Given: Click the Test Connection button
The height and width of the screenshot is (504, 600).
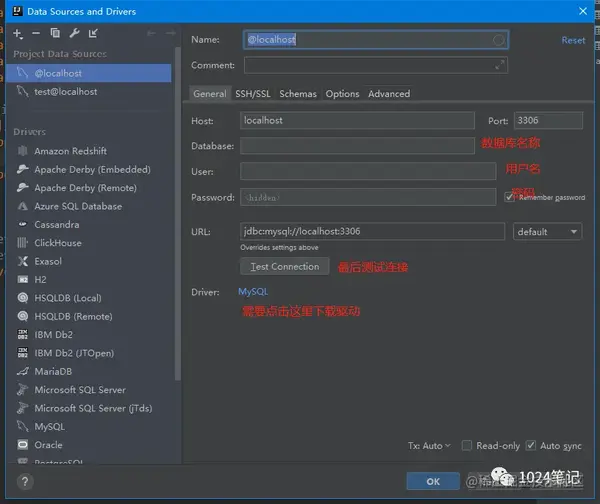Looking at the screenshot, I should pyautogui.click(x=285, y=266).
